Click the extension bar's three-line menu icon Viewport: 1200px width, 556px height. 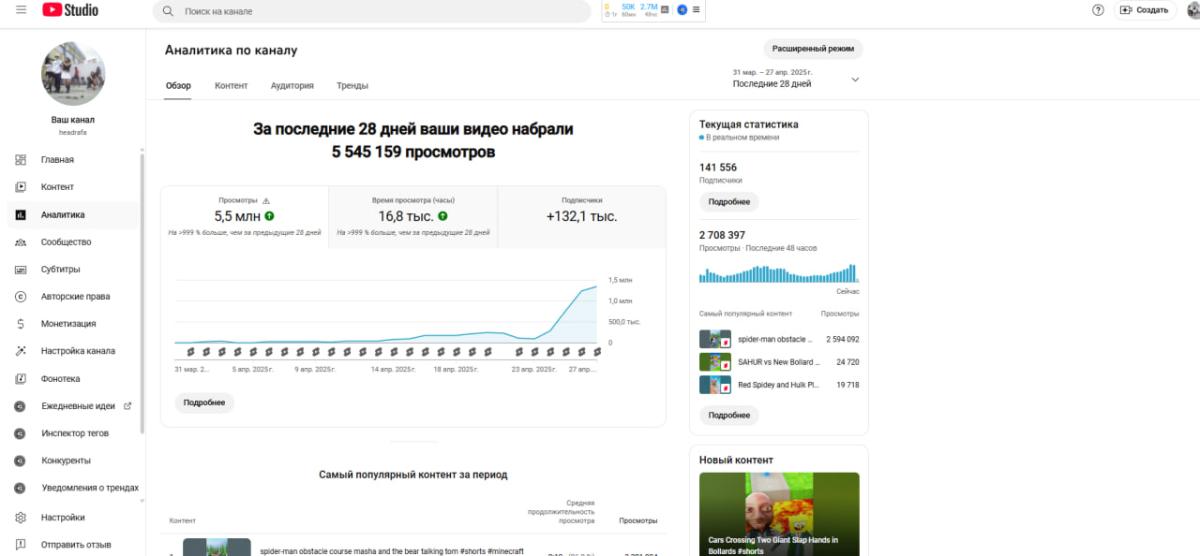(696, 9)
